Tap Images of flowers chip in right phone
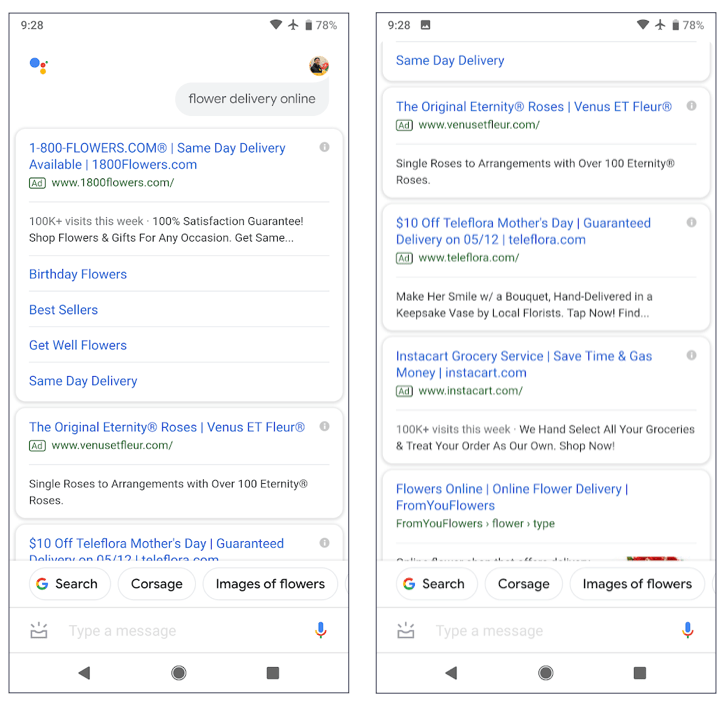The width and height of the screenshot is (725, 707). pos(637,584)
